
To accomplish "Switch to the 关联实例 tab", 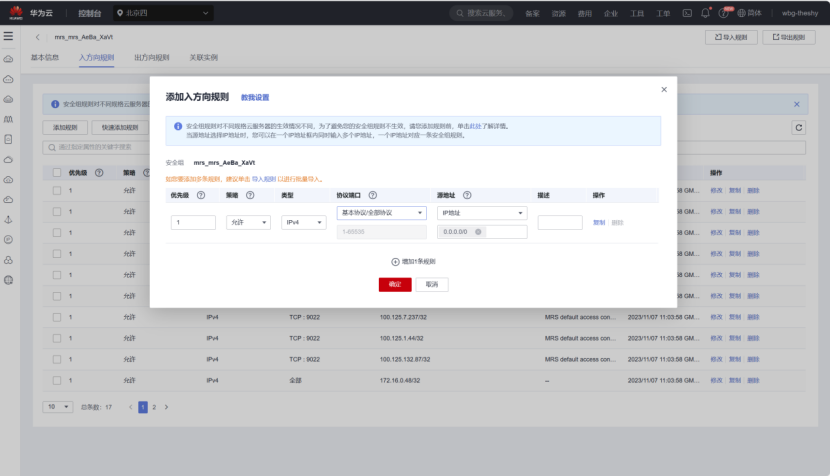I will 204,57.
